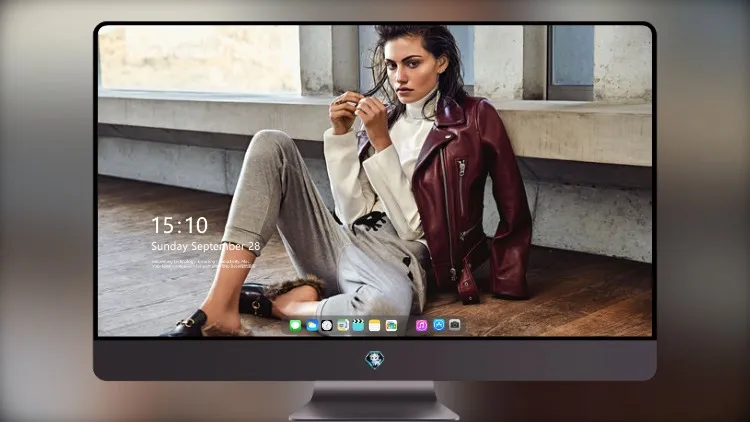Open the Weather app in dock

click(x=311, y=325)
